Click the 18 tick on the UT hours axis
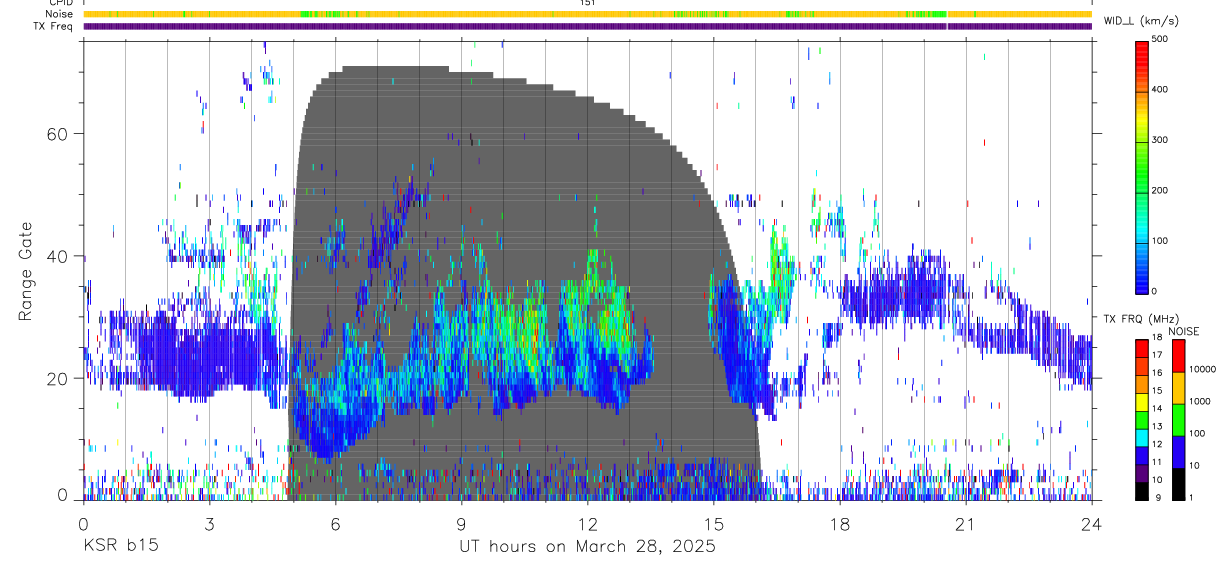Viewport: 1228px width, 567px height. point(840,523)
